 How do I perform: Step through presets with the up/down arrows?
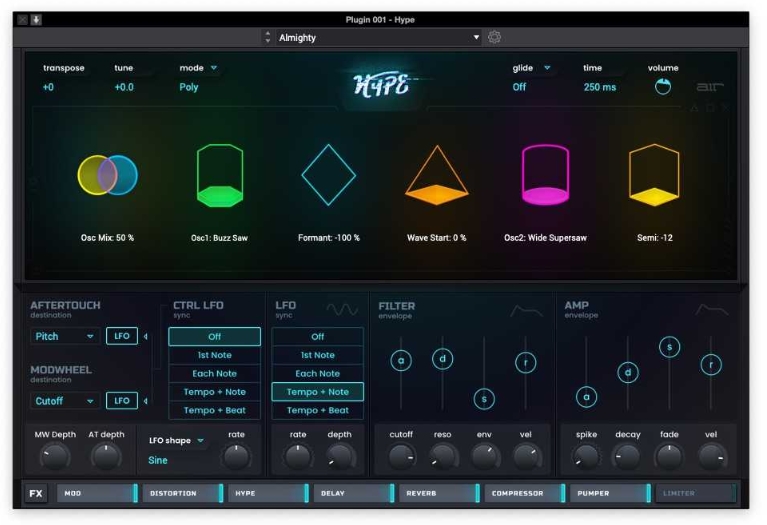[268, 37]
